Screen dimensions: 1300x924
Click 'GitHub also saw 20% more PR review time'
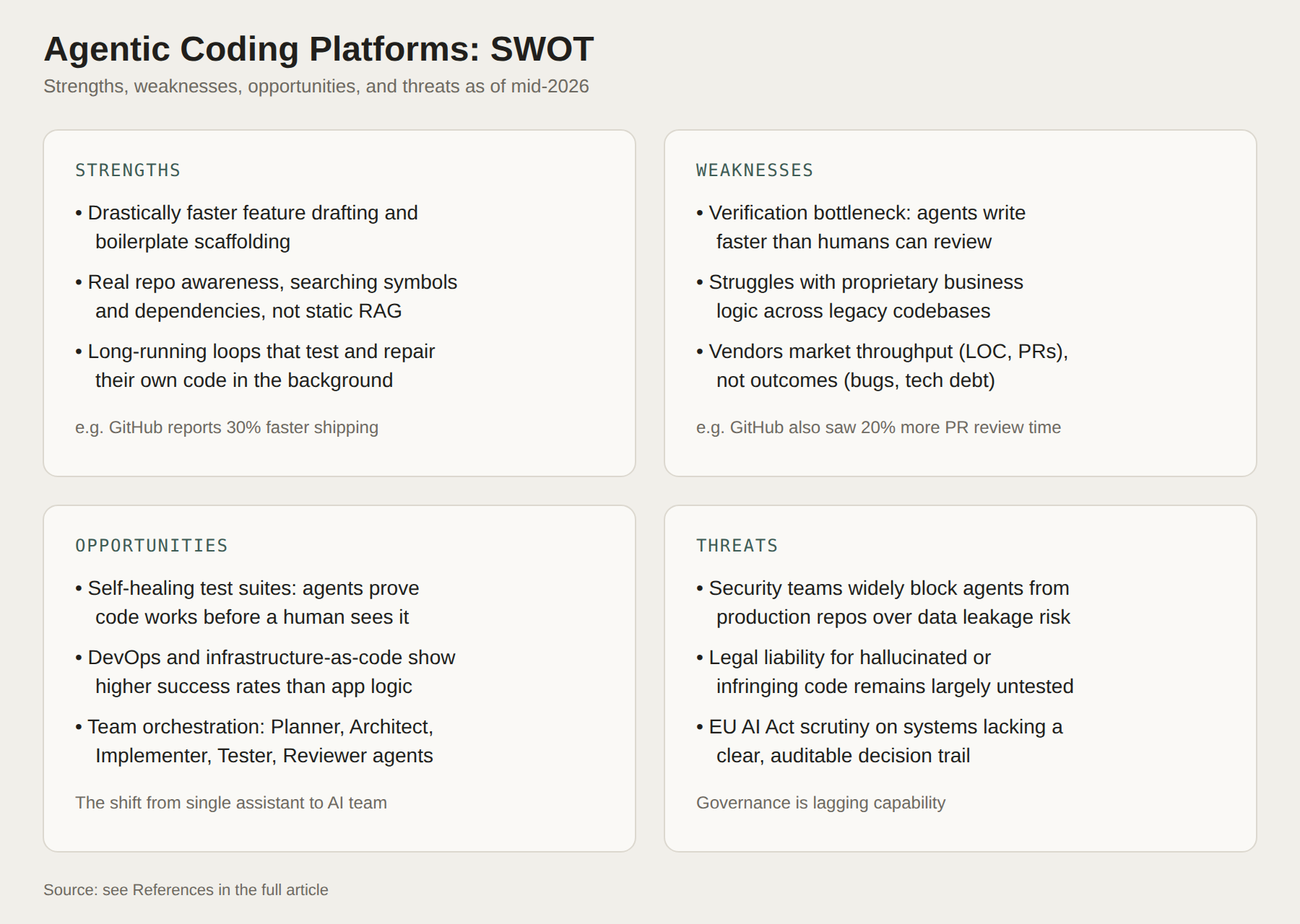pyautogui.click(x=878, y=427)
